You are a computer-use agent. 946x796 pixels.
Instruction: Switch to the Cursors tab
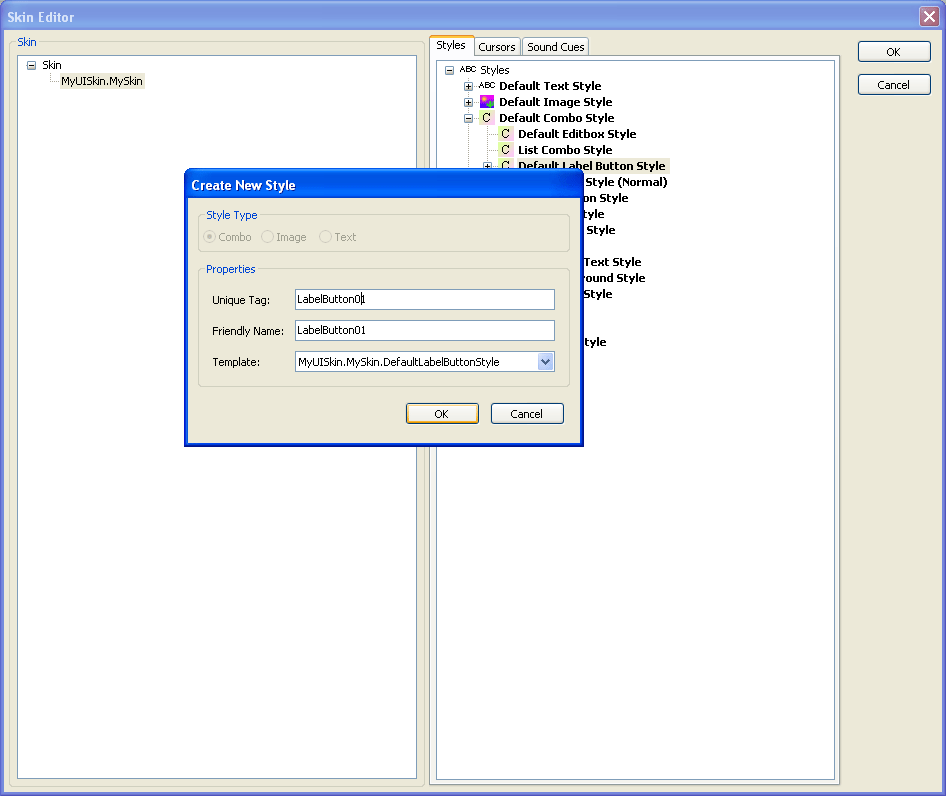497,46
